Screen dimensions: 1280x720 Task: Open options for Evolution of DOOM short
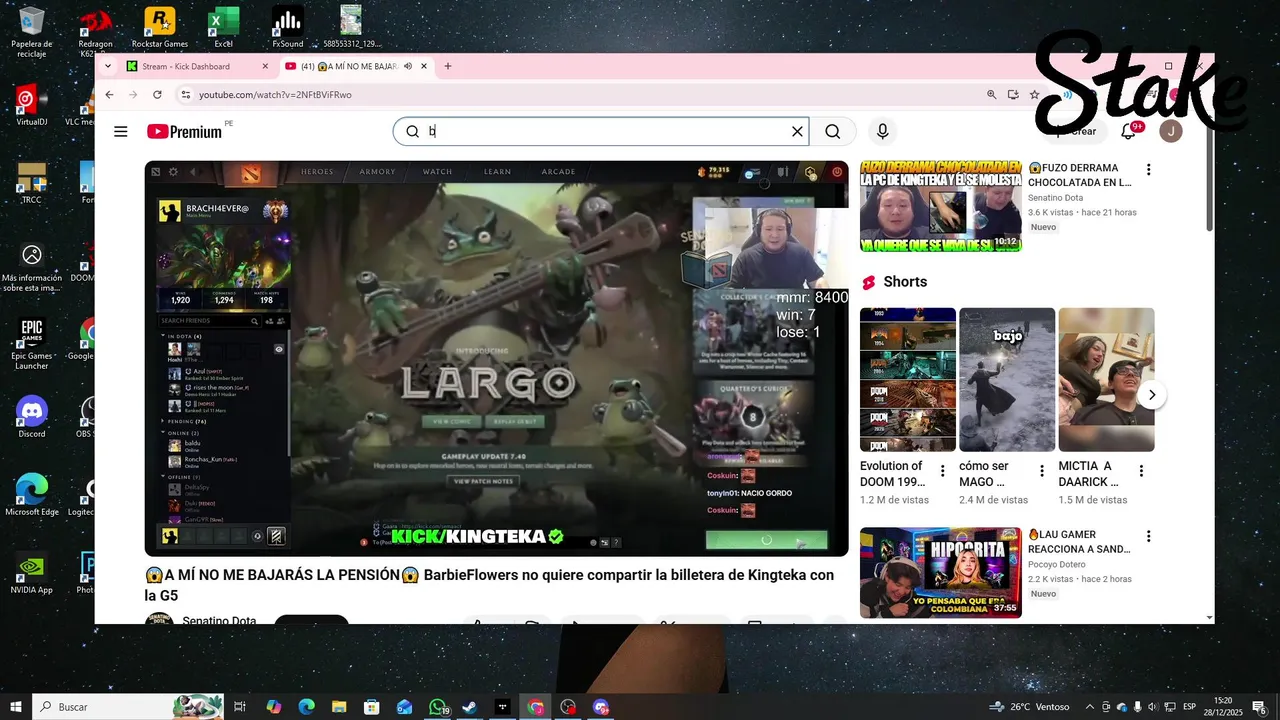tap(942, 471)
